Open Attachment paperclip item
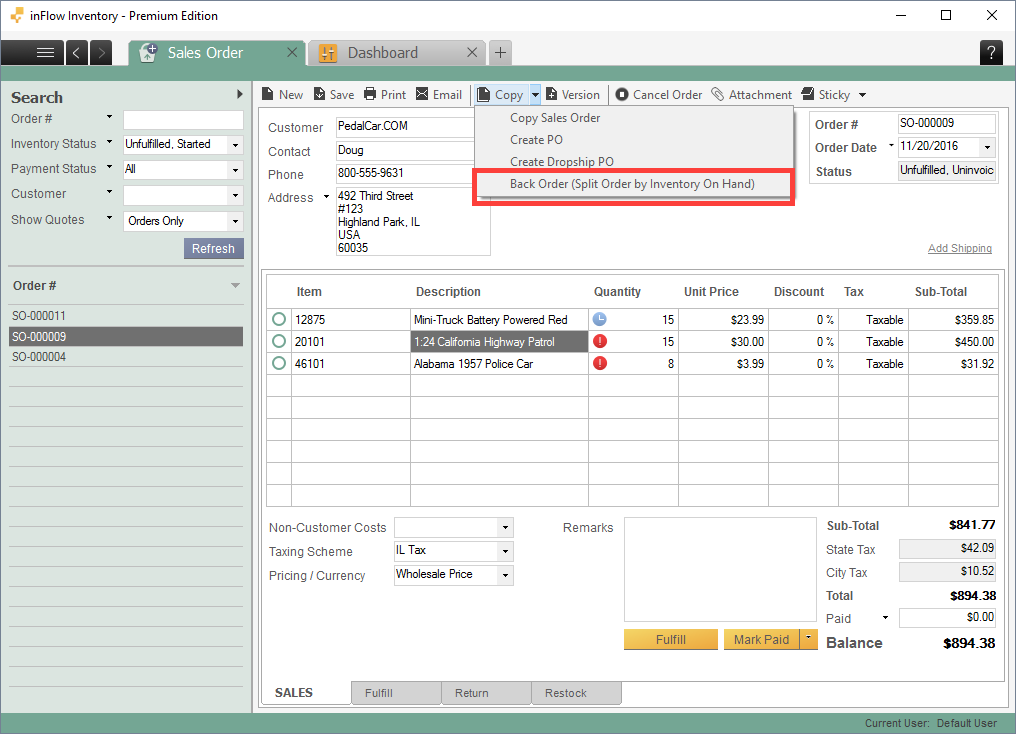The height and width of the screenshot is (734, 1016). coord(751,95)
